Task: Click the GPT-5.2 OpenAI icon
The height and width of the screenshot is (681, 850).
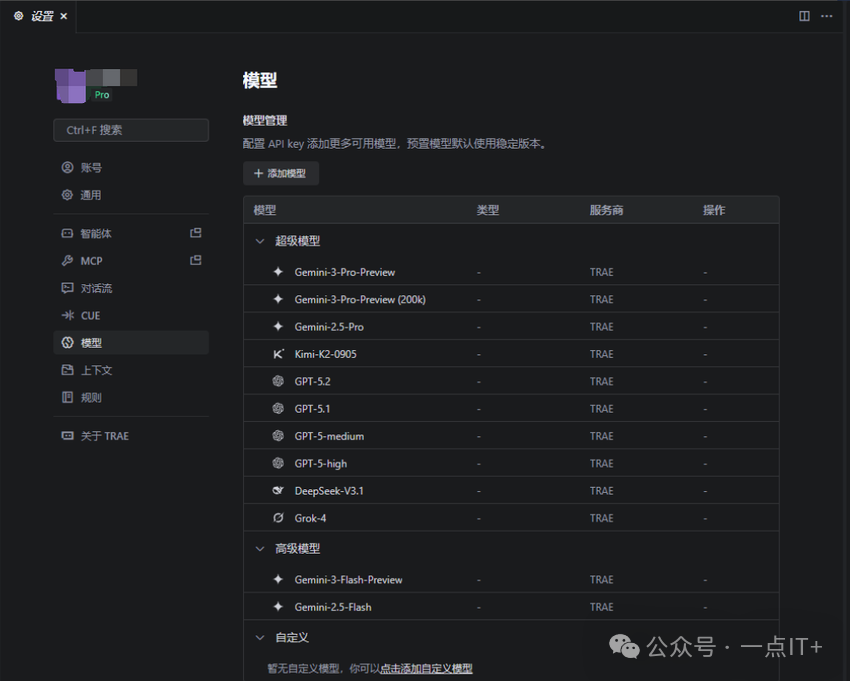Action: tap(278, 381)
